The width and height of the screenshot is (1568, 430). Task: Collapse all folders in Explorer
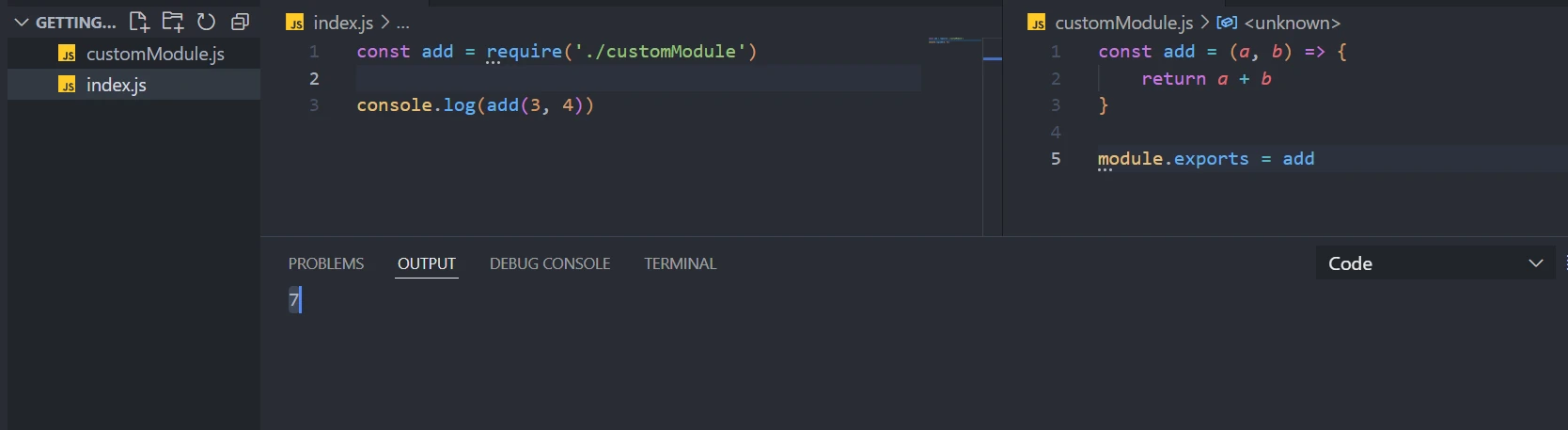click(240, 22)
